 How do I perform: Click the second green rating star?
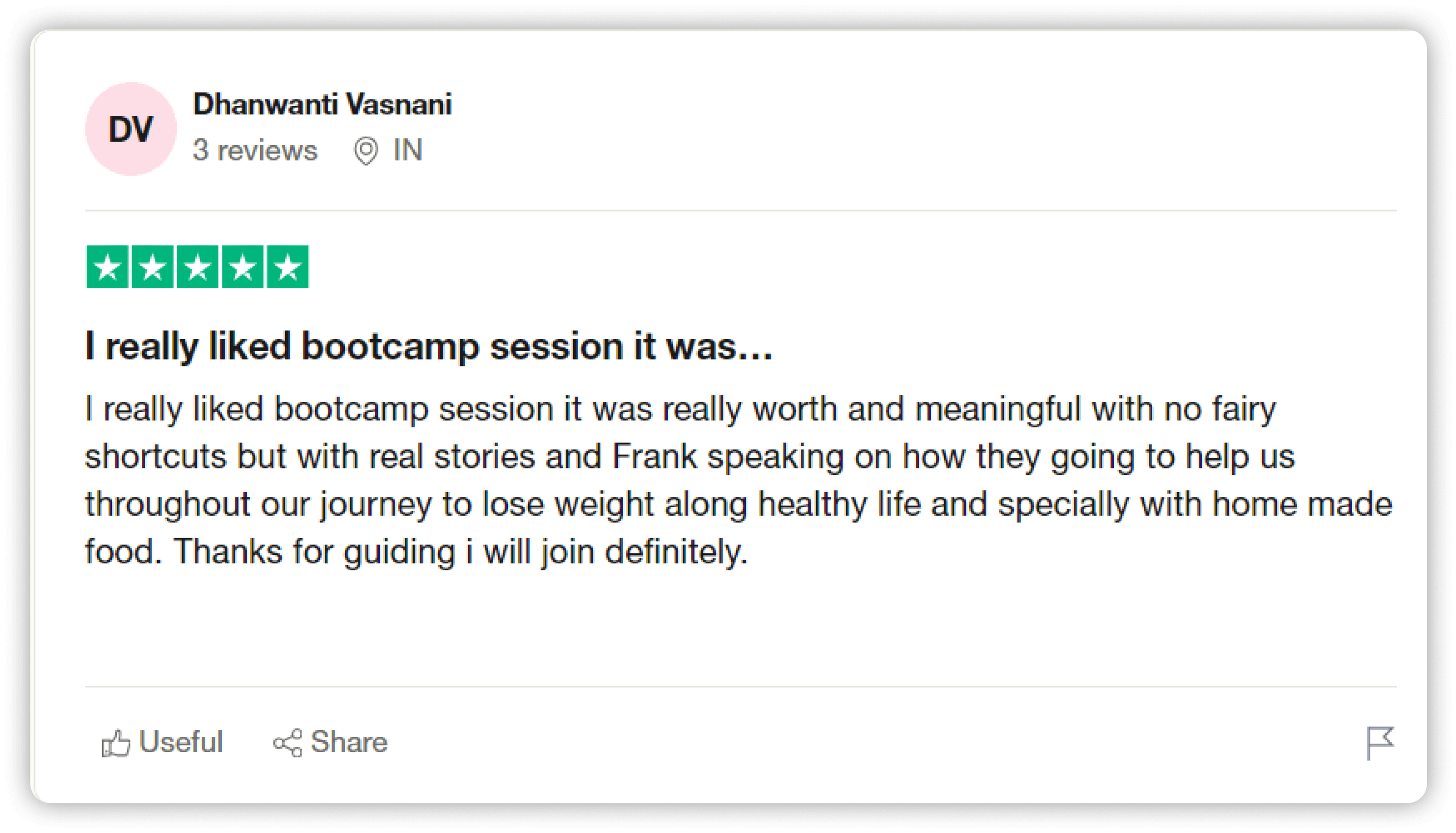(152, 267)
